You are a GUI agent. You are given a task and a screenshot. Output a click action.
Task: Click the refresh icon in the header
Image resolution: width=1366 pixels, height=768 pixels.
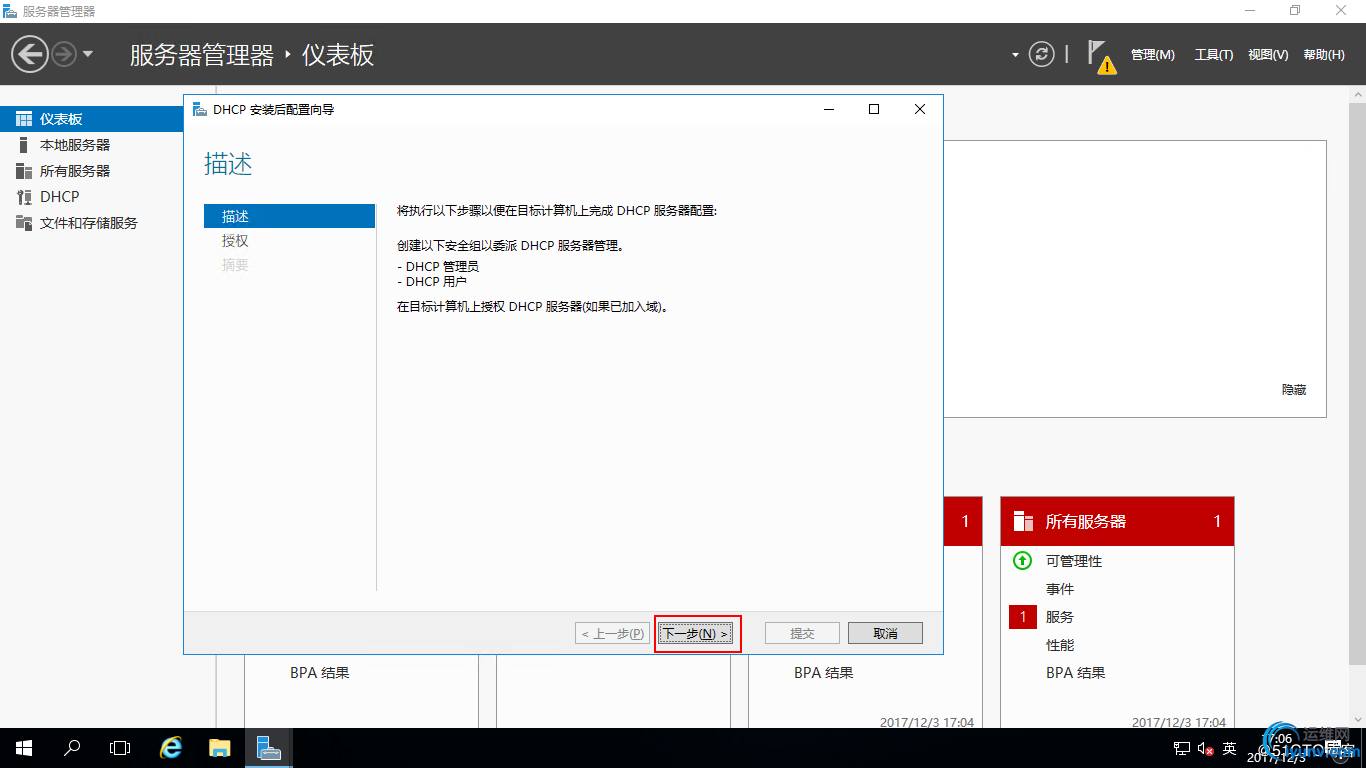(x=1042, y=54)
